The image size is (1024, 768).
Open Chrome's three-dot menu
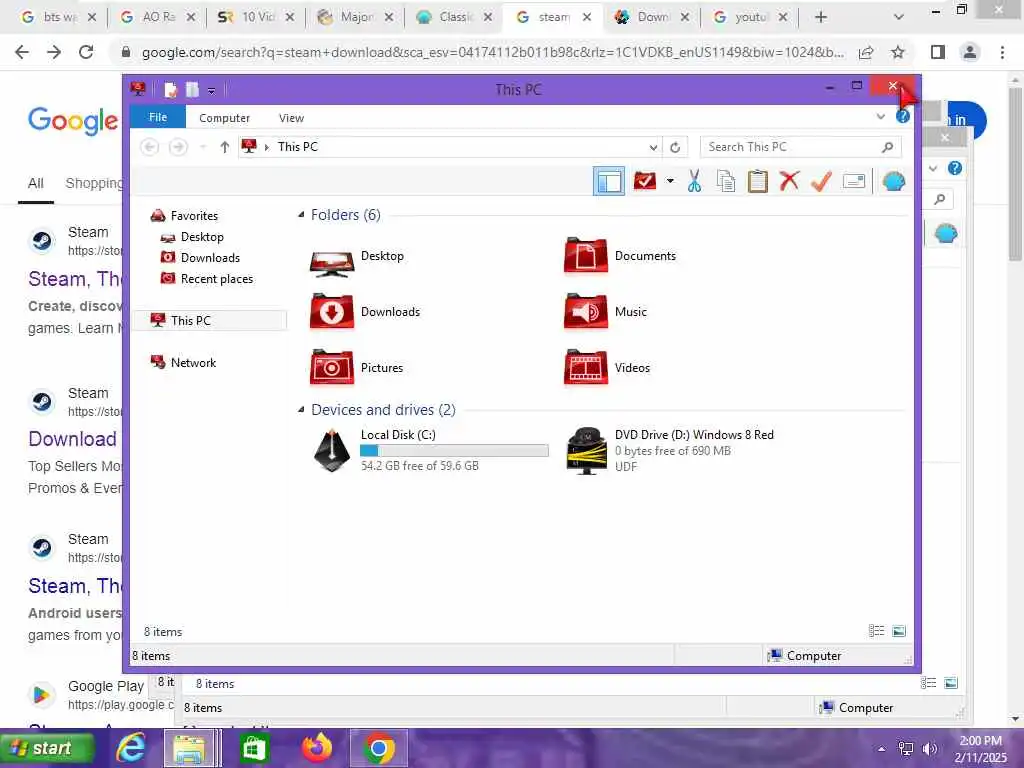(1002, 52)
